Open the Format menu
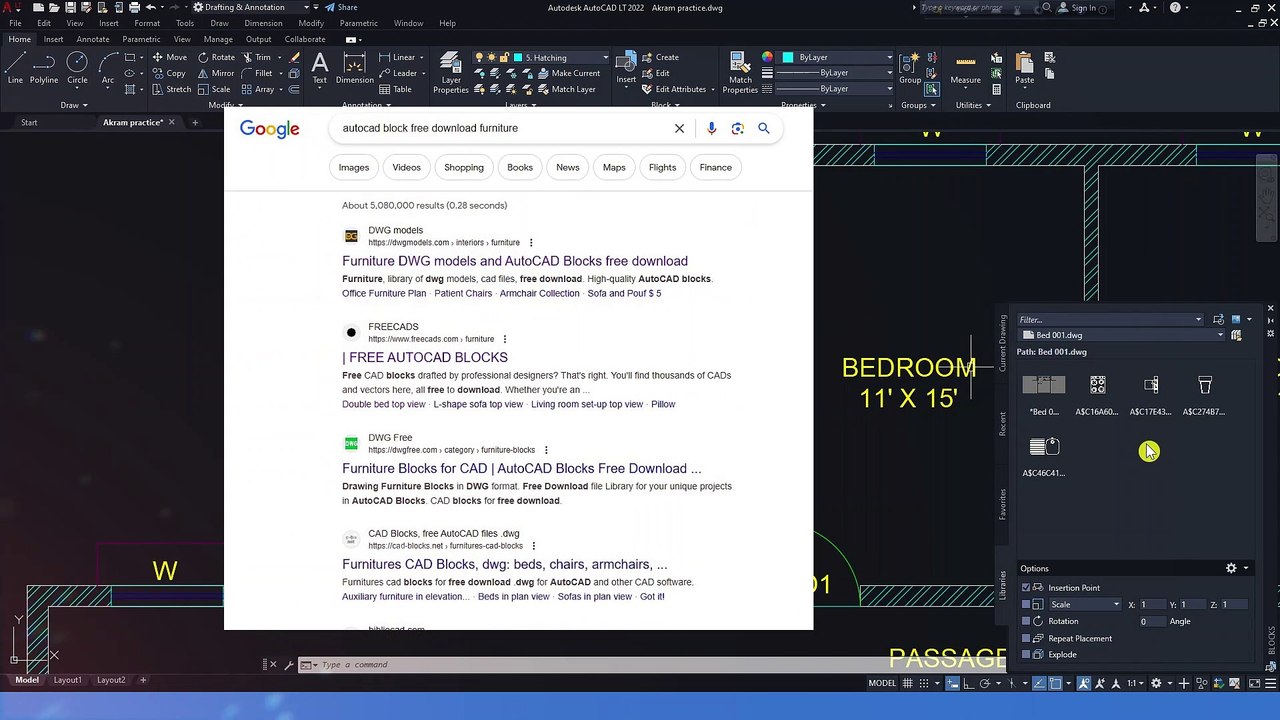 point(147,23)
